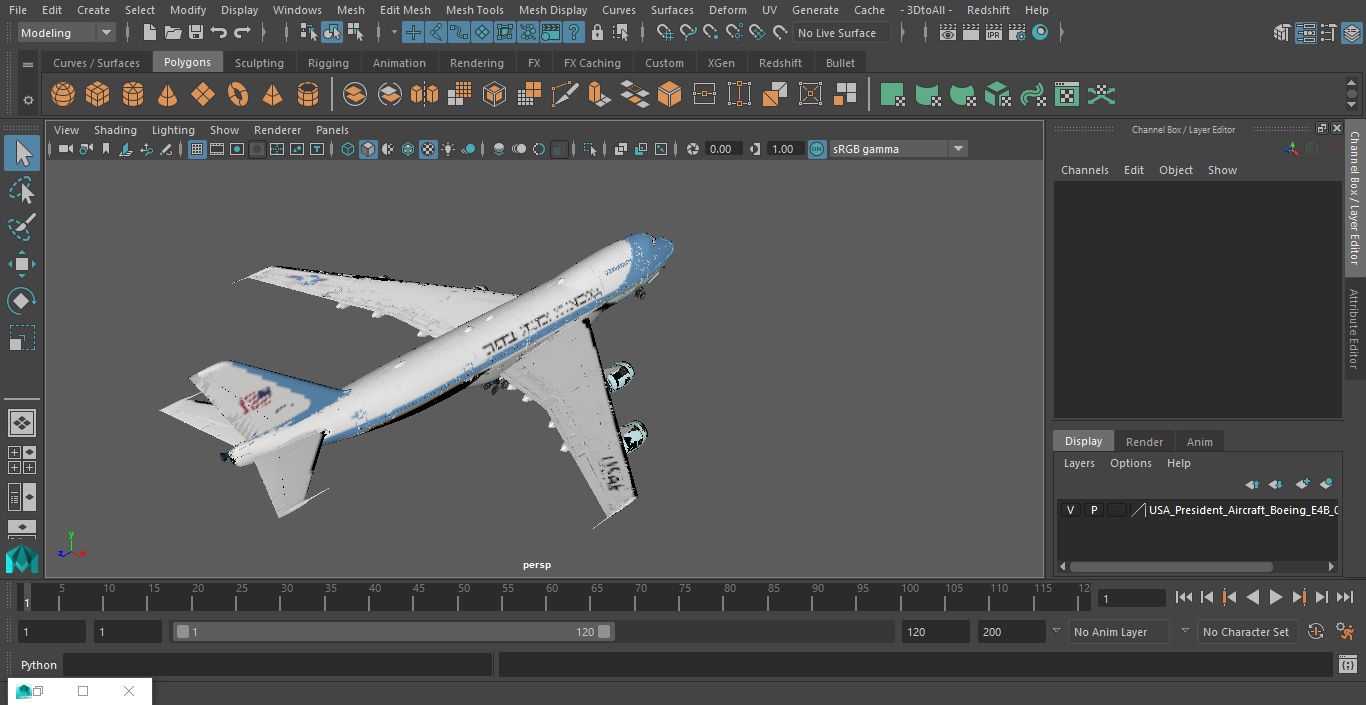The height and width of the screenshot is (705, 1366).
Task: Click the time range slider bar
Action: point(394,632)
